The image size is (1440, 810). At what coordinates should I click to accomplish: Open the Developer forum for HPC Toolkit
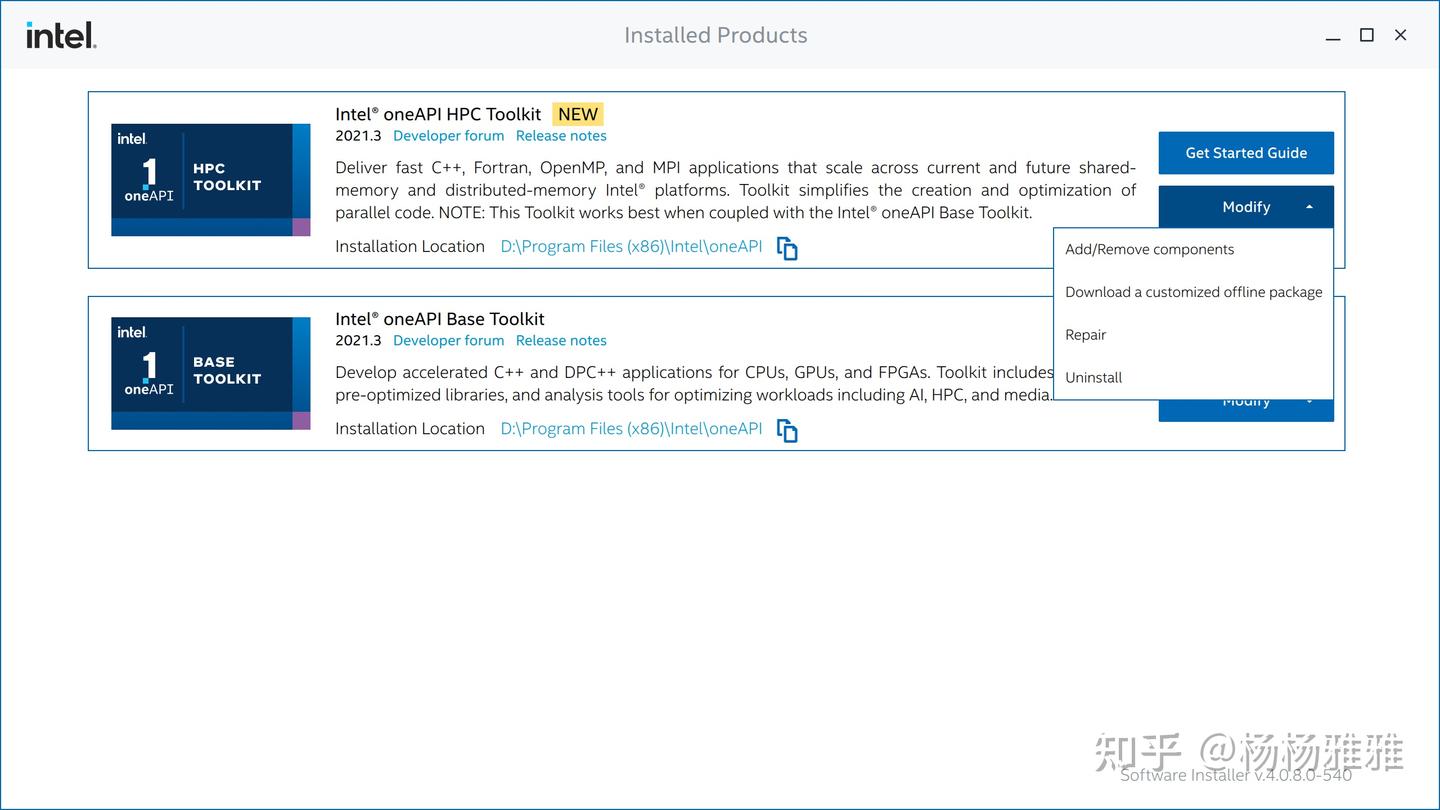point(448,135)
